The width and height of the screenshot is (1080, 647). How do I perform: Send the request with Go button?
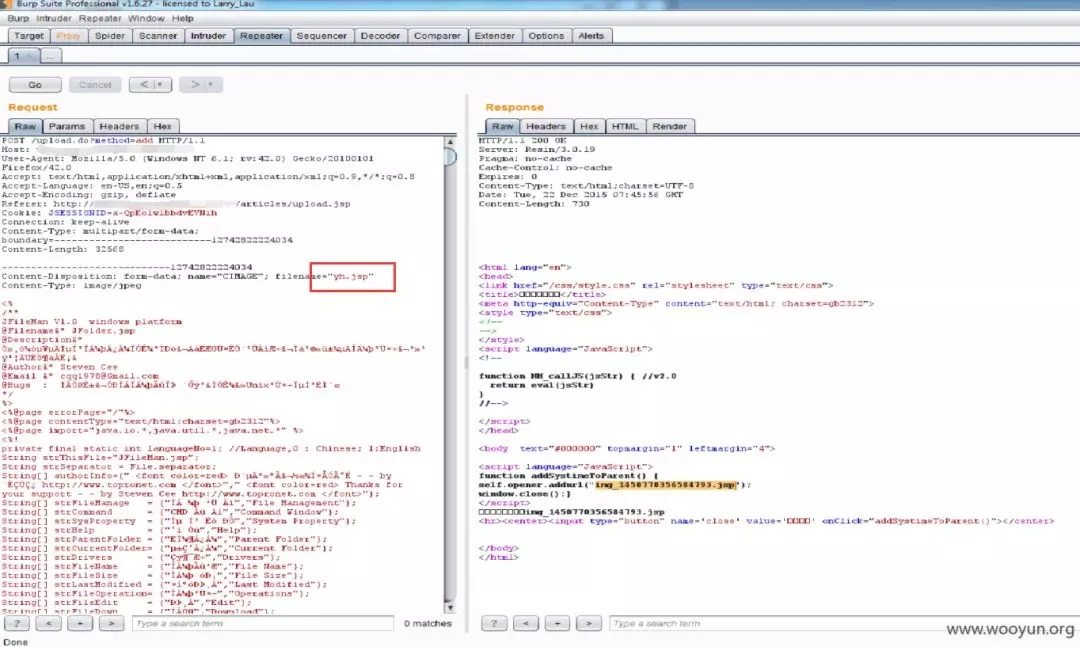click(35, 85)
